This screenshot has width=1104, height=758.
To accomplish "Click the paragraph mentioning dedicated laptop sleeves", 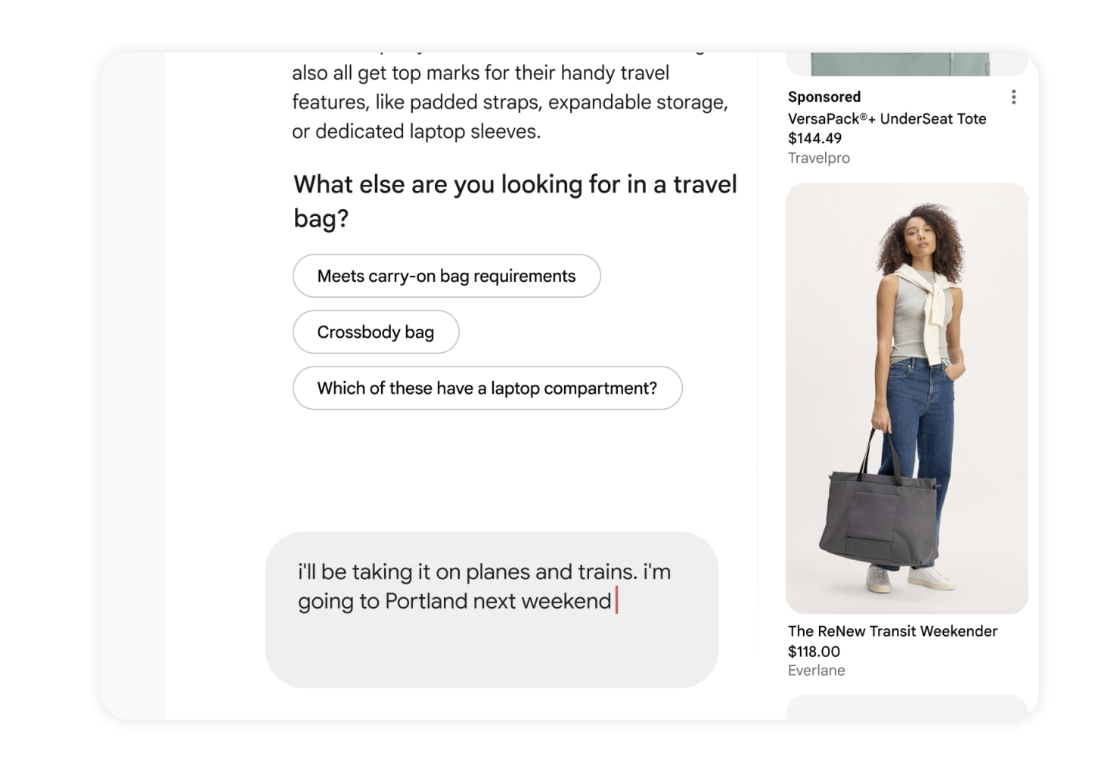I will tap(509, 102).
